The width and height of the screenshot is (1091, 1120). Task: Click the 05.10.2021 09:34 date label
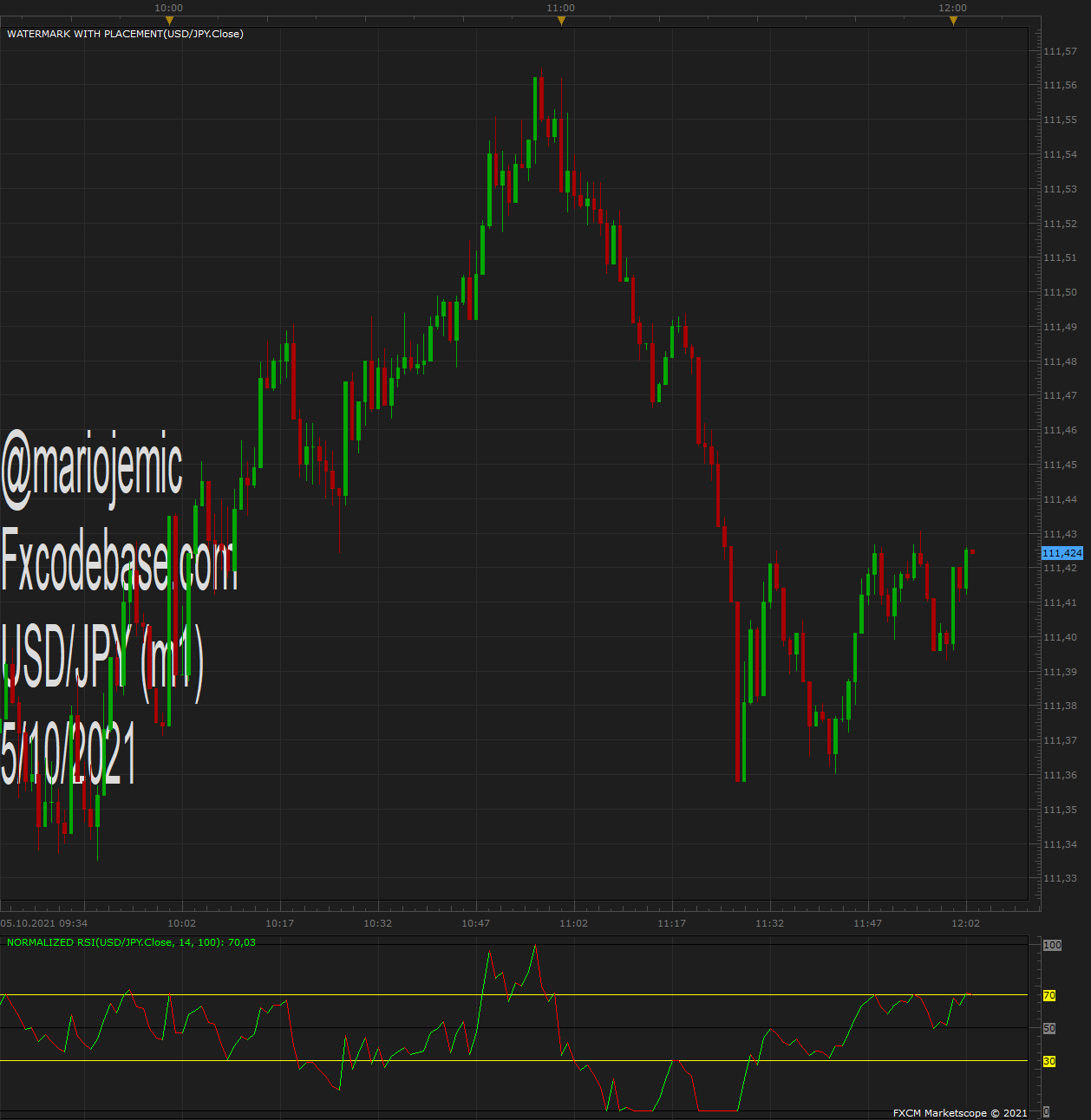tap(44, 923)
